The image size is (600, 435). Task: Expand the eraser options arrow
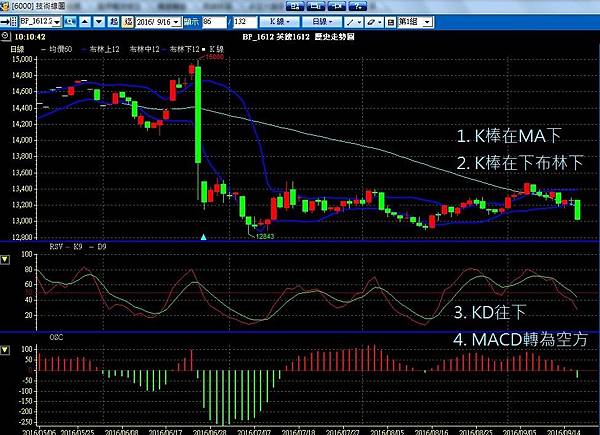380,22
